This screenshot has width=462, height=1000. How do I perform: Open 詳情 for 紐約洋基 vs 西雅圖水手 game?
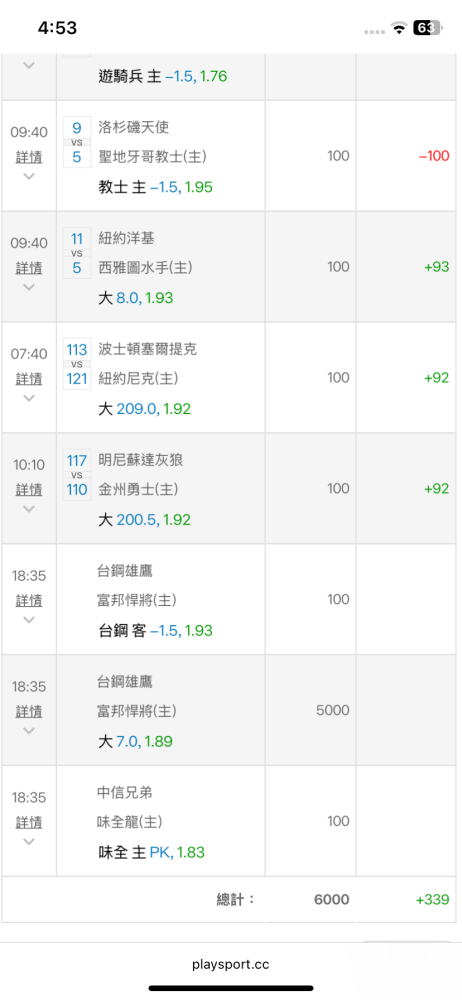[29, 267]
